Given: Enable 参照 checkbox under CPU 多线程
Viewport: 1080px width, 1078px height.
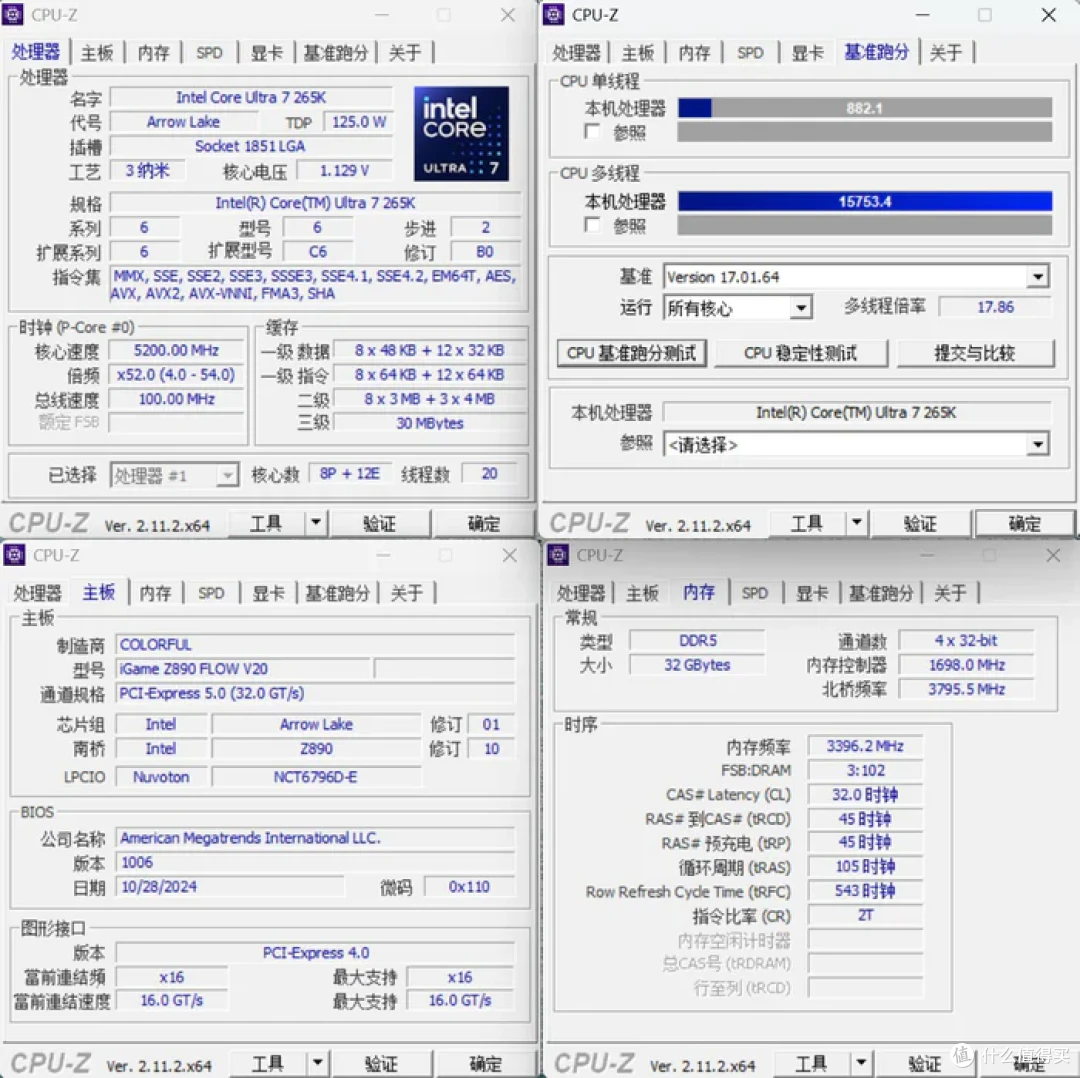Looking at the screenshot, I should coord(591,225).
